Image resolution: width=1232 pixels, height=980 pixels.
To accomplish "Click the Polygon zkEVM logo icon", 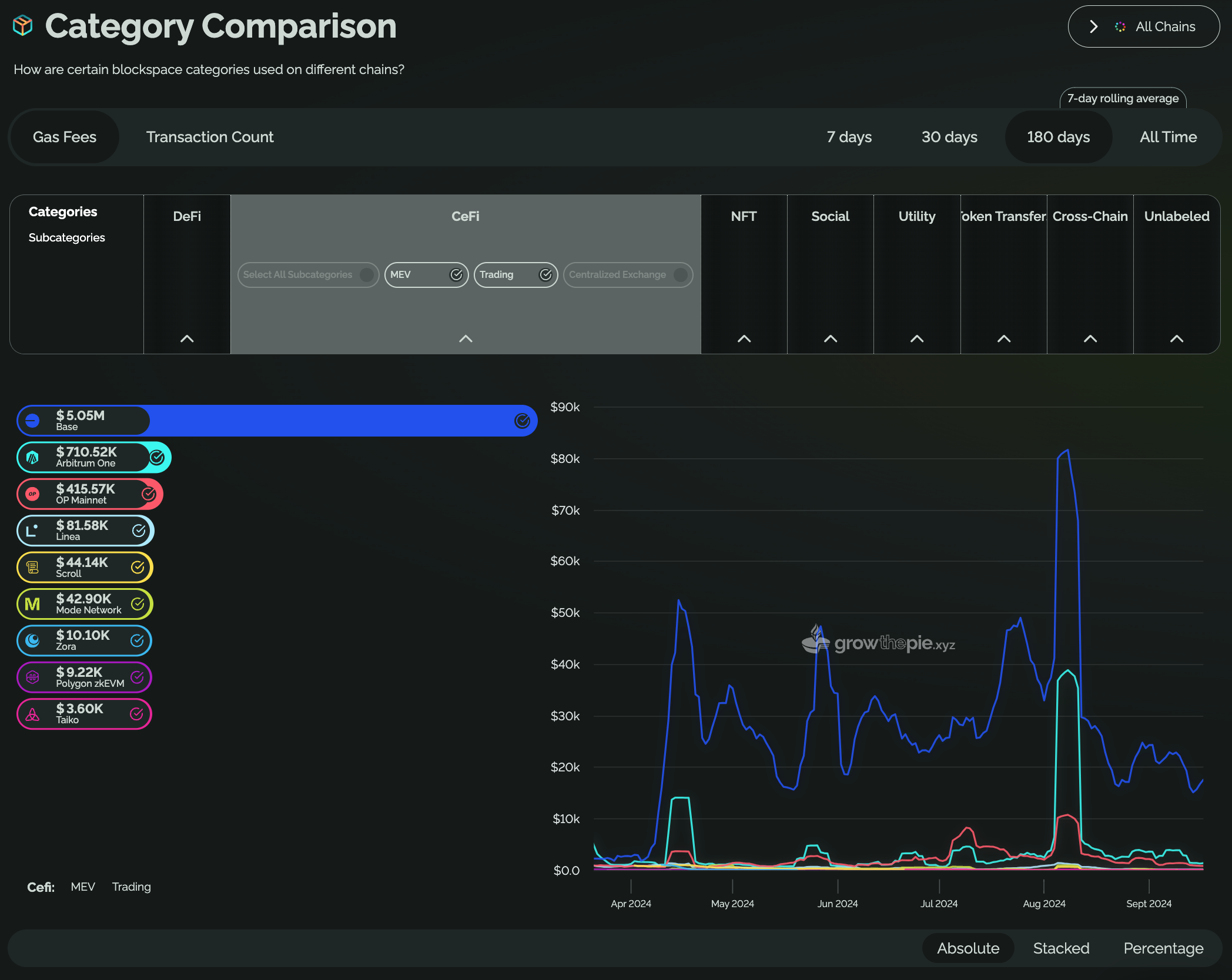I will [32, 677].
